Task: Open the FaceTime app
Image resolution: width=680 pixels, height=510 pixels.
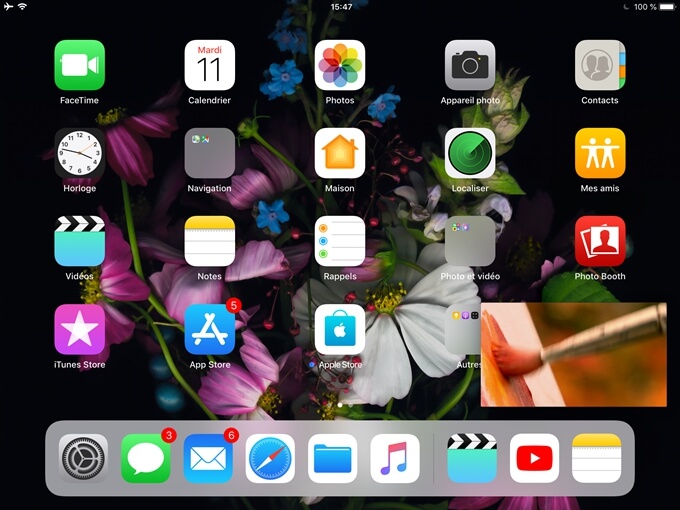Action: pos(79,65)
